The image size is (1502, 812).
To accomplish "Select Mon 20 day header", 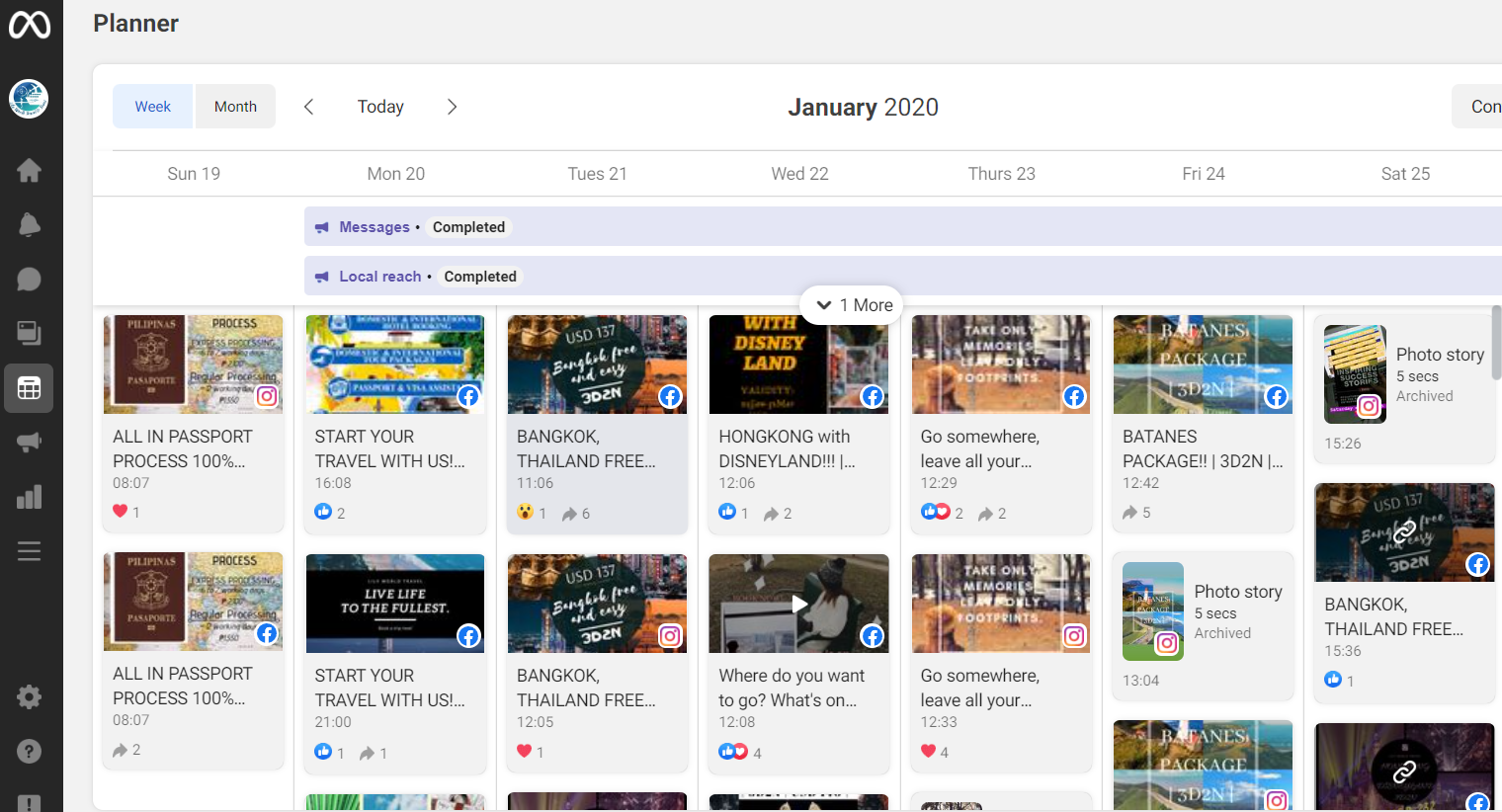I will 396,174.
